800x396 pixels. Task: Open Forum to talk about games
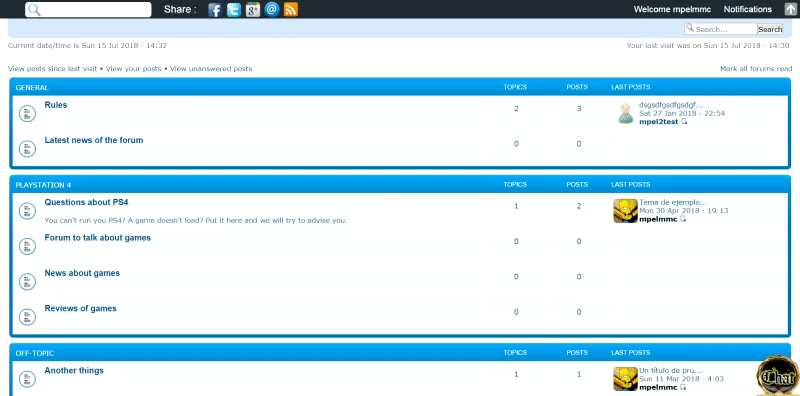click(97, 237)
